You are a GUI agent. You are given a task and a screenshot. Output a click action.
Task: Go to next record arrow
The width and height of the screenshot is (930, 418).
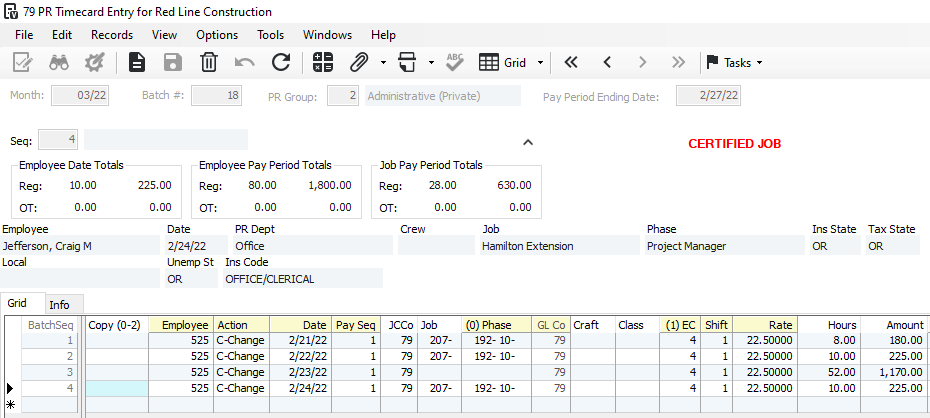pyautogui.click(x=642, y=62)
